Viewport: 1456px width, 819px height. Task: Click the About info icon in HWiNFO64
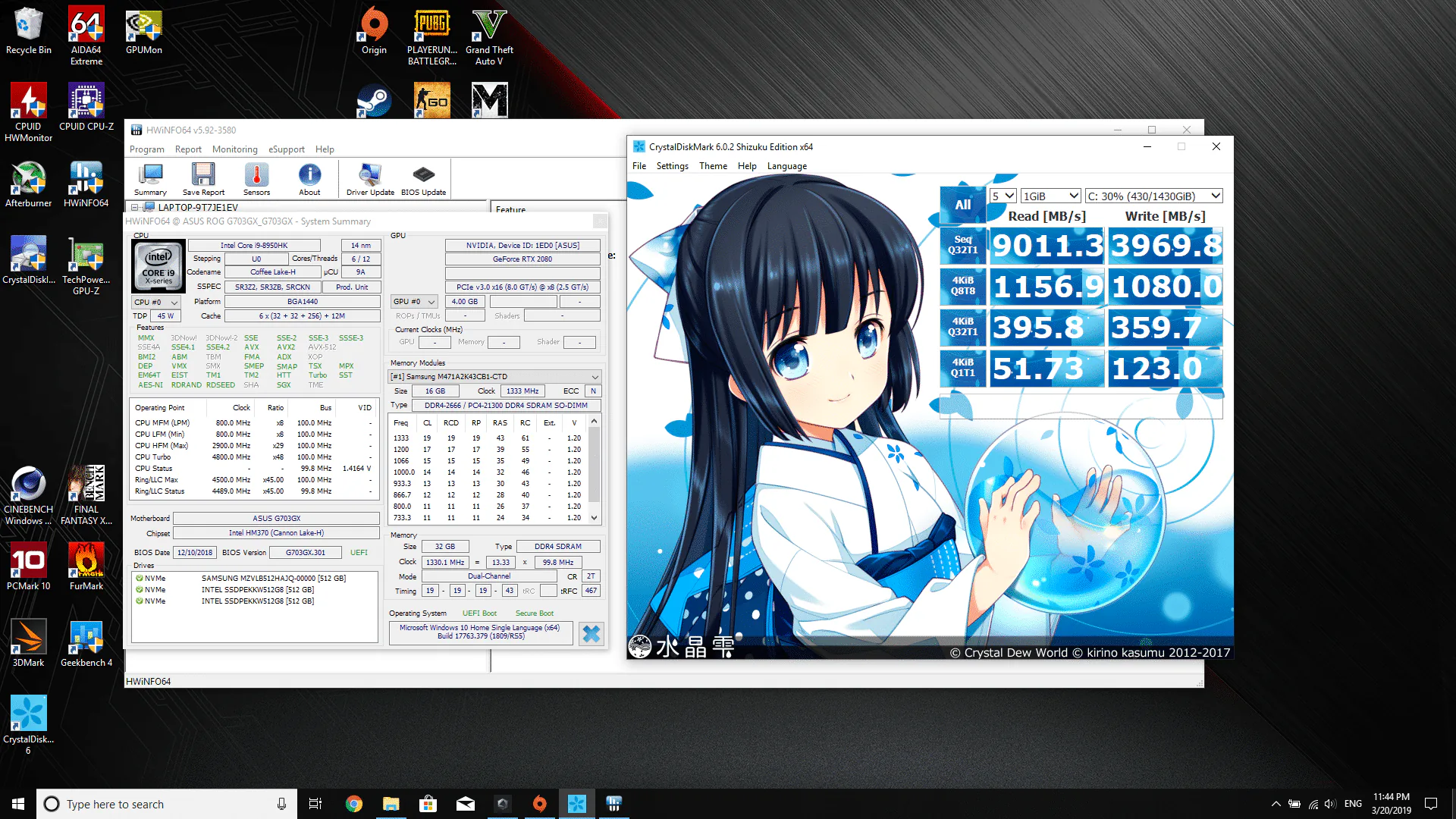(x=309, y=179)
